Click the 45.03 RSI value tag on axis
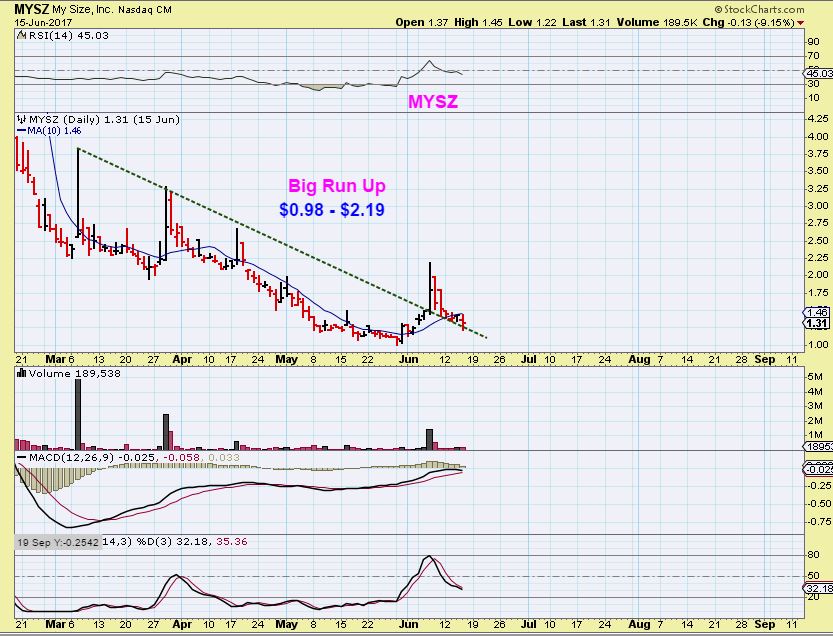Image resolution: width=833 pixels, height=636 pixels. [x=819, y=73]
